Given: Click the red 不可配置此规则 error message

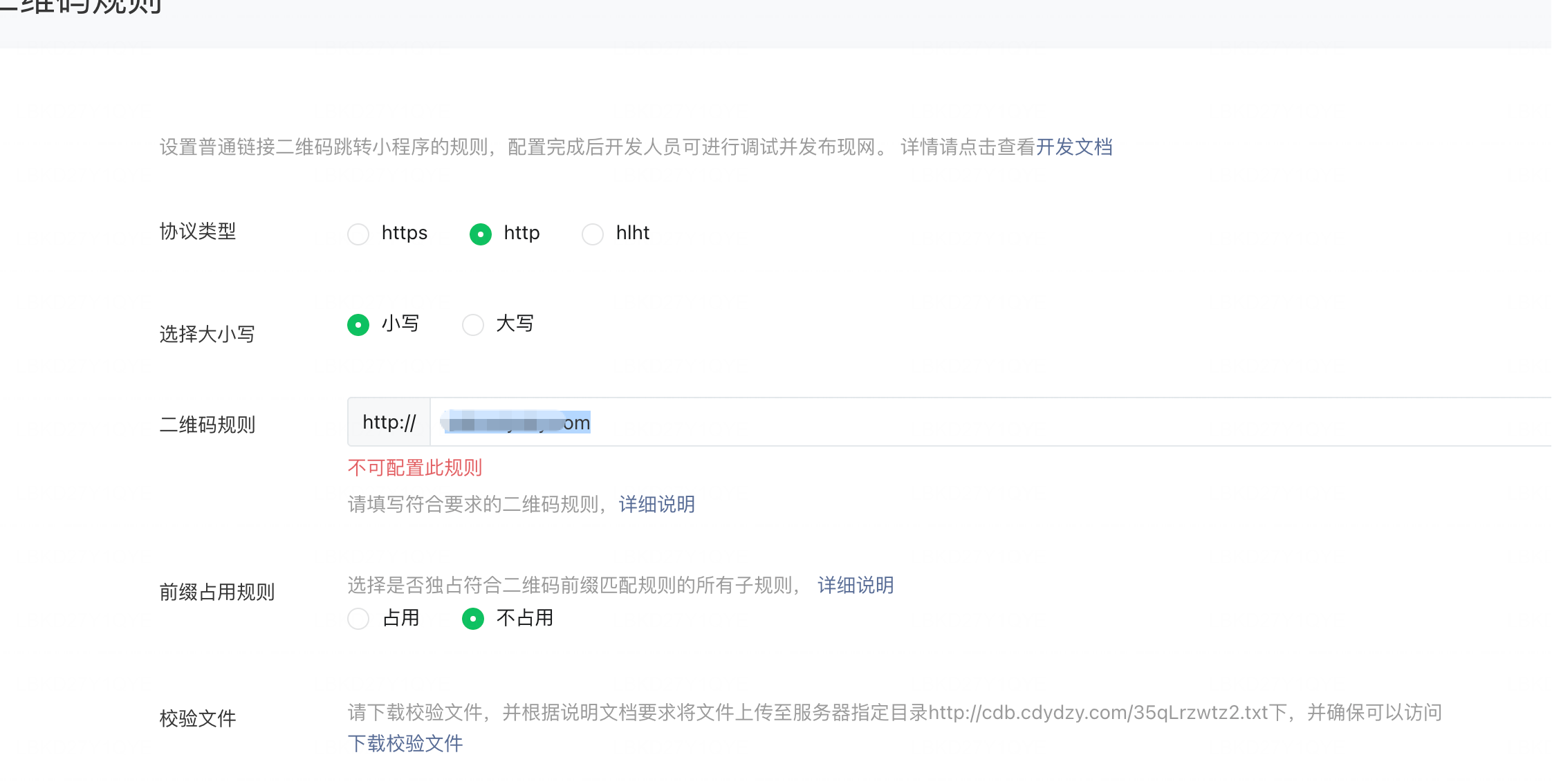Looking at the screenshot, I should pos(415,468).
